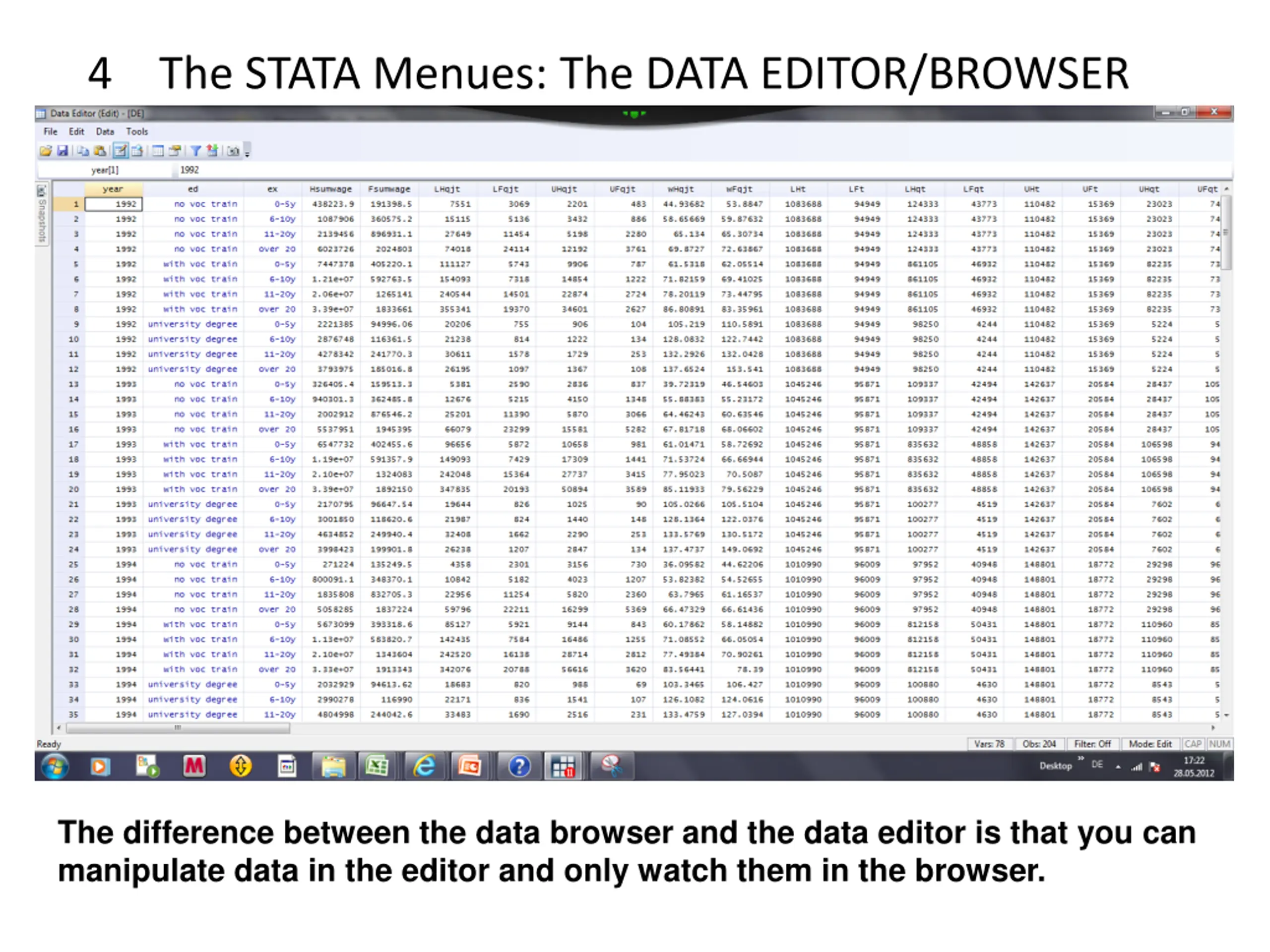
Task: Click the 'Vars: 78' status bar entry
Action: 989,744
